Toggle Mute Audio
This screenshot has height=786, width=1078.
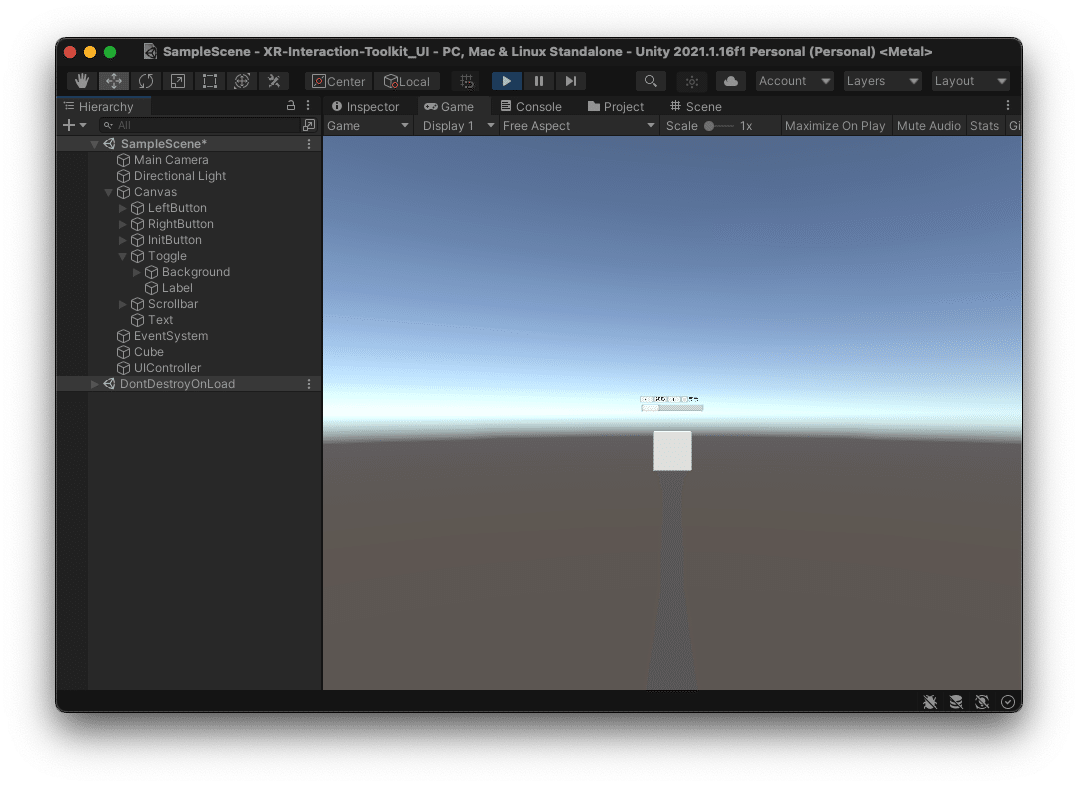[x=928, y=126]
